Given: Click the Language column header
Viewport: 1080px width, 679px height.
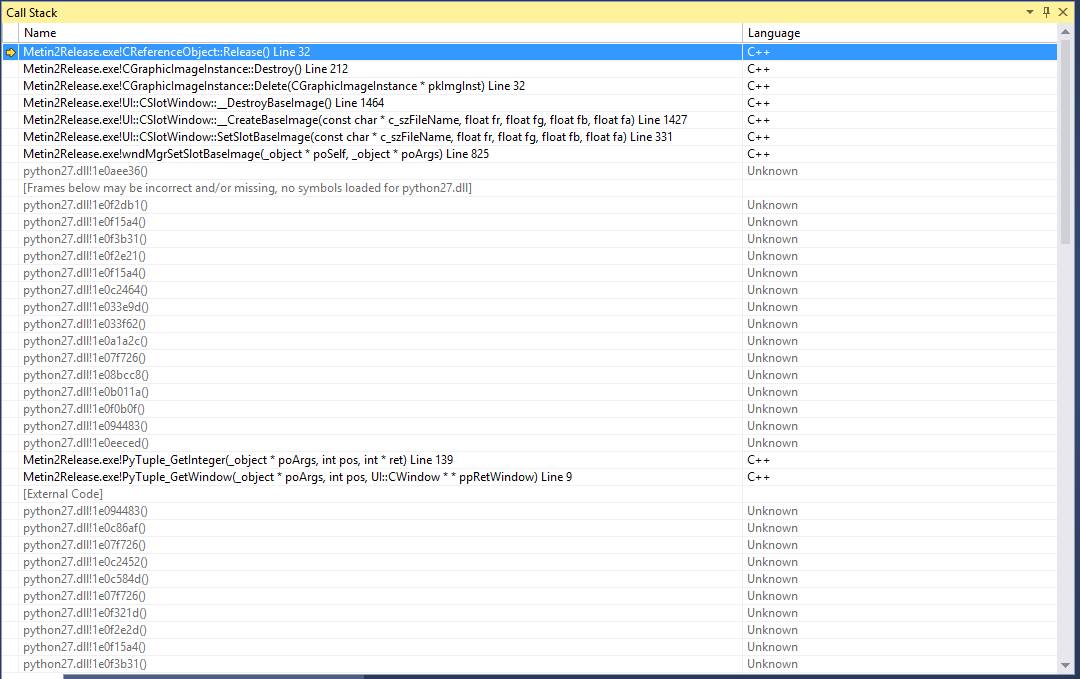Looking at the screenshot, I should (x=900, y=32).
